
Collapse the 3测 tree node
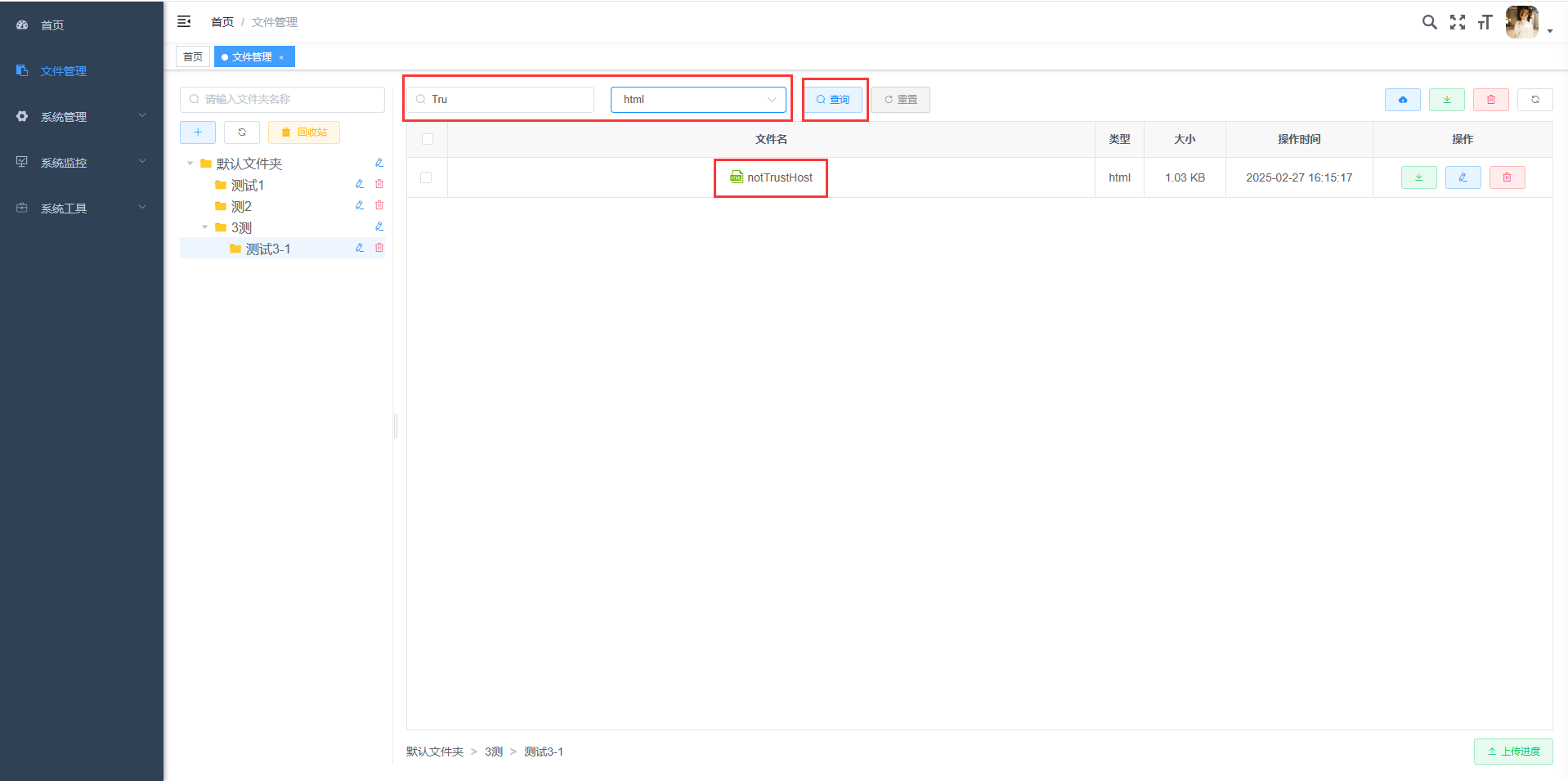(205, 227)
